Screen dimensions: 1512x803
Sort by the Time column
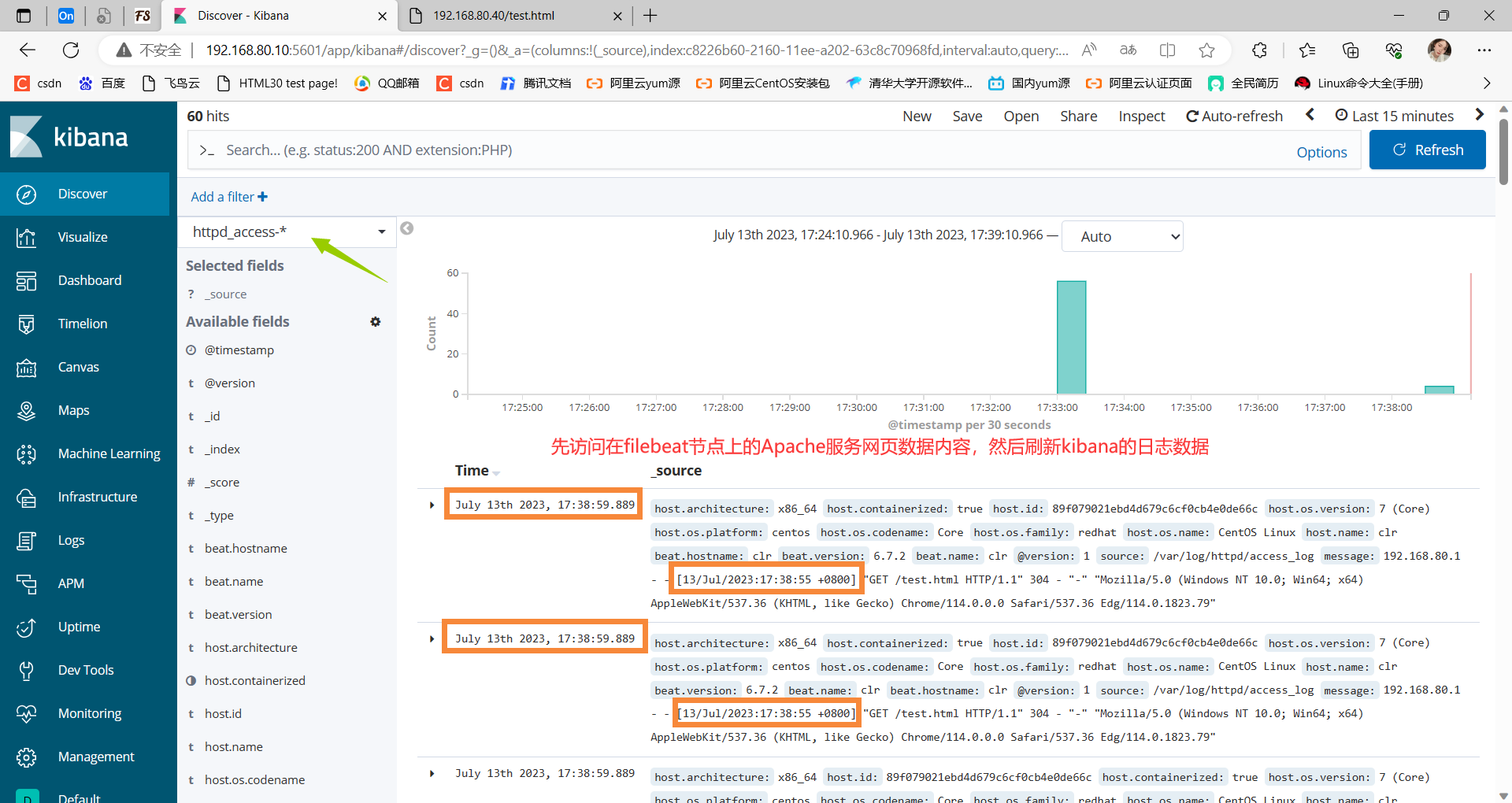click(x=476, y=471)
